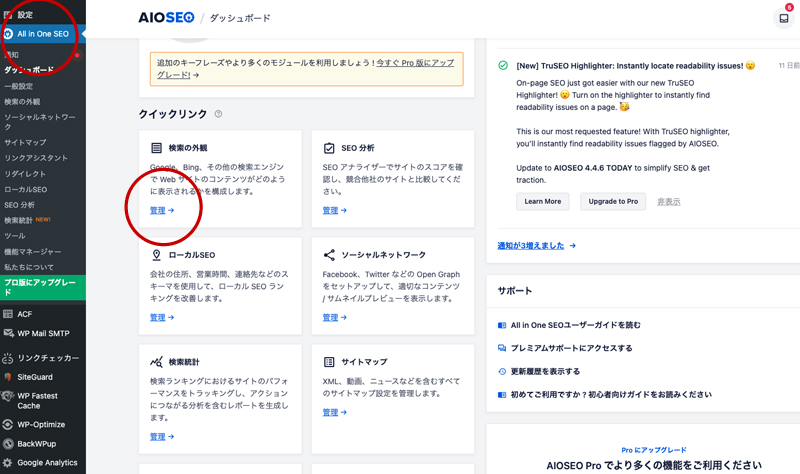
Task: Click the リンクチェッカー sidebar icon
Action: tap(8, 358)
